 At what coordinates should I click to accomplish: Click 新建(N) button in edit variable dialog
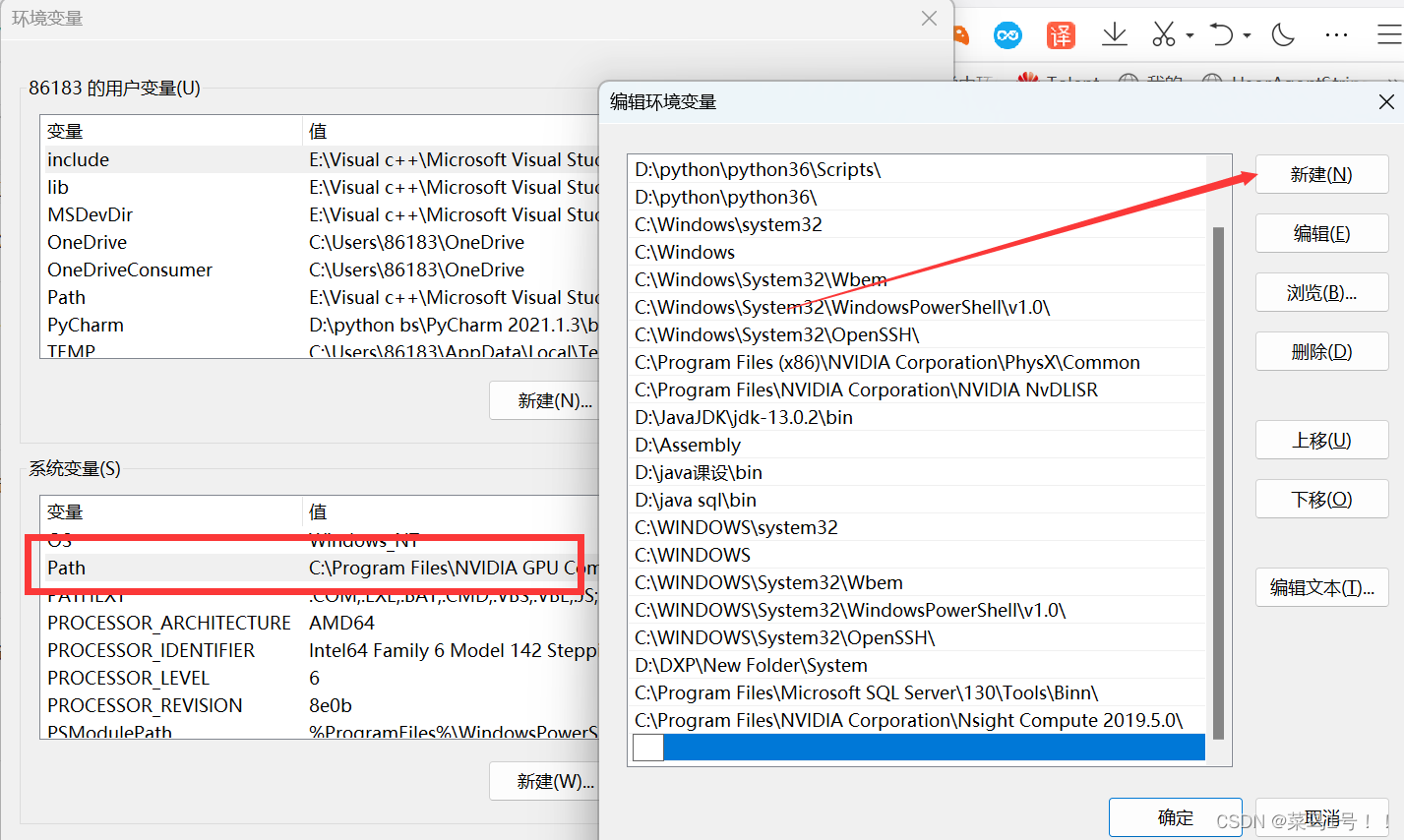[1321, 174]
